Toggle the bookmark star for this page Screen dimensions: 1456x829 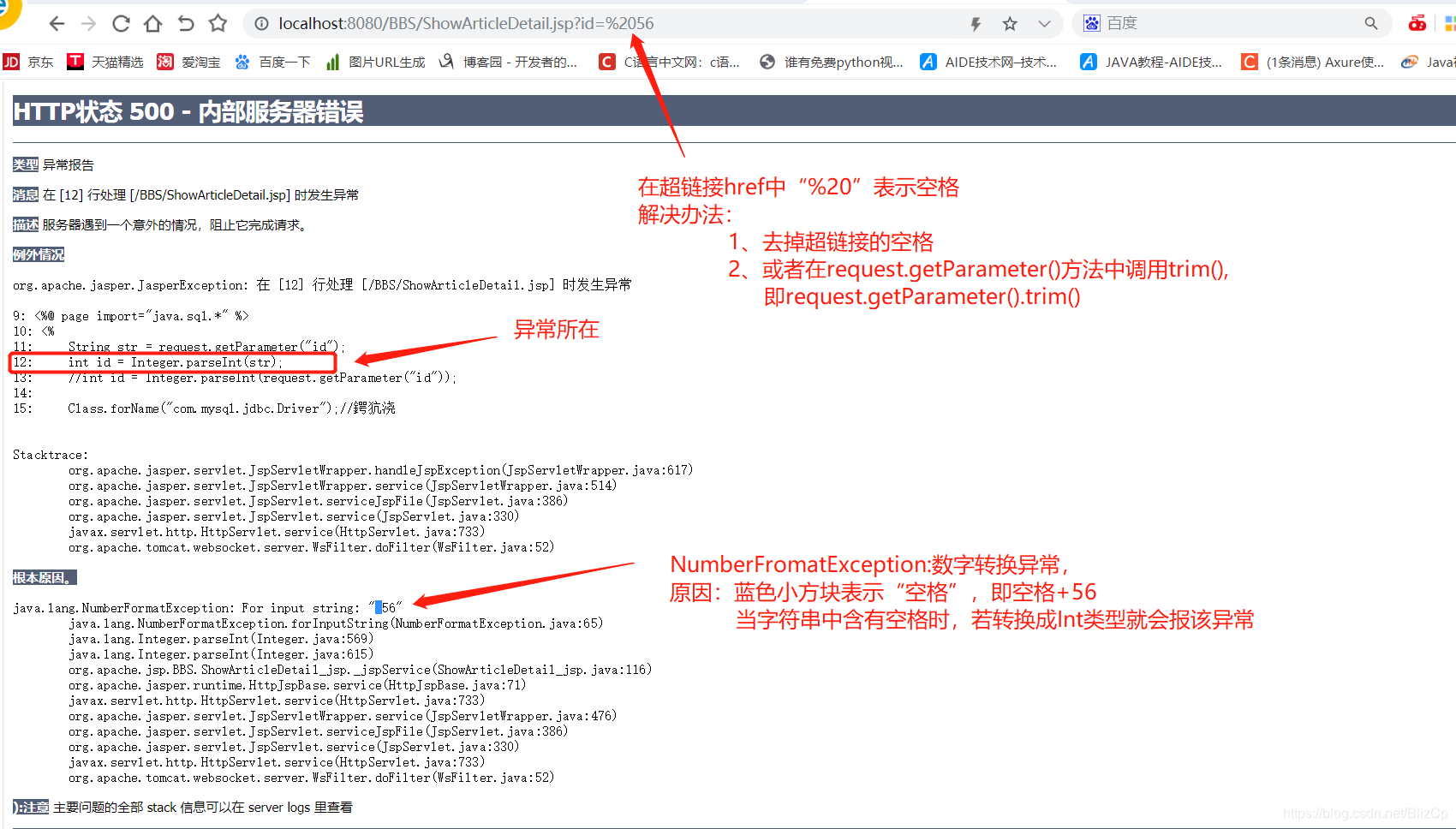(1011, 23)
